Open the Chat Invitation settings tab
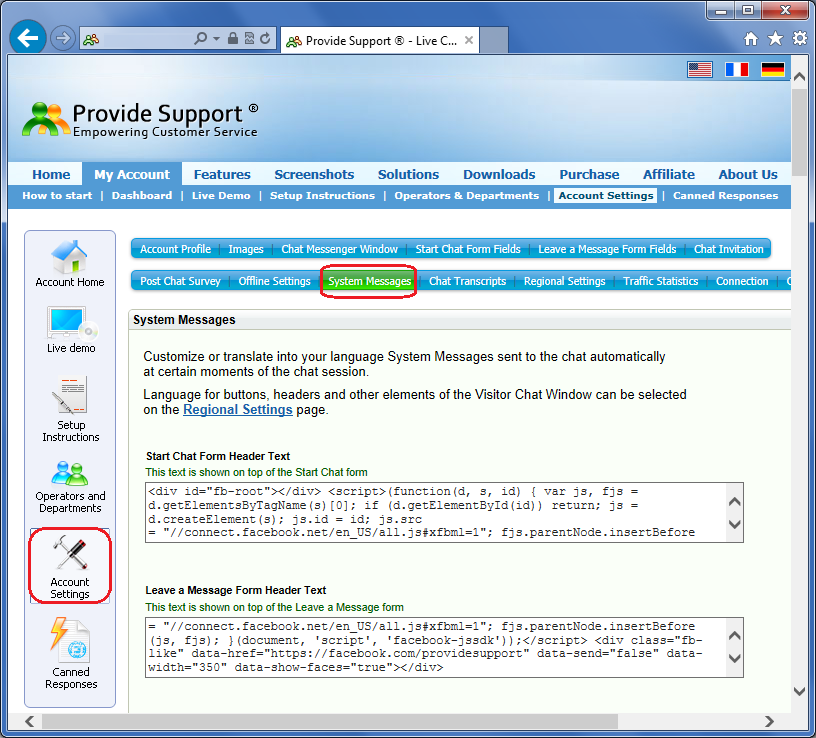This screenshot has height=738, width=816. coord(729,249)
